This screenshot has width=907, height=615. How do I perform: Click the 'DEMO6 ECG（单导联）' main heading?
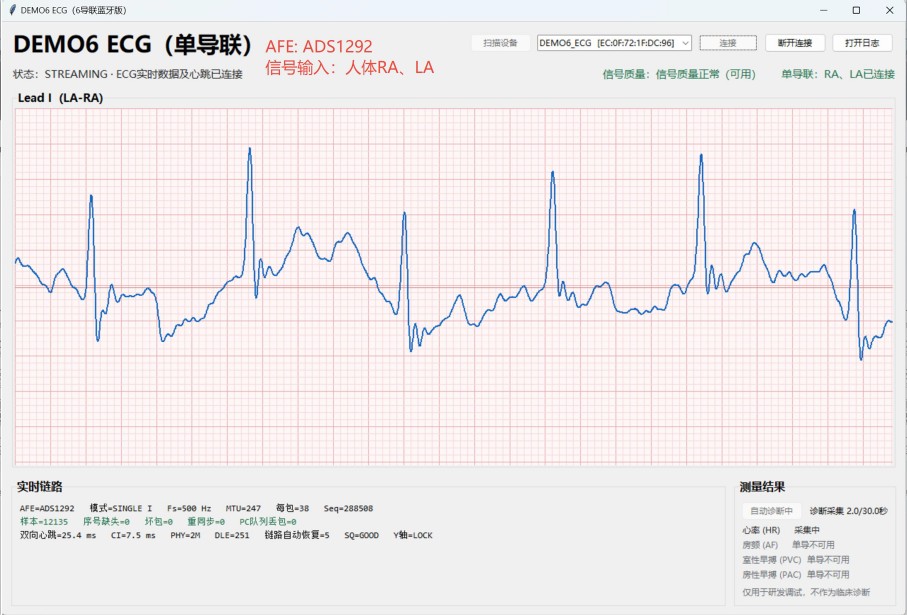[133, 45]
